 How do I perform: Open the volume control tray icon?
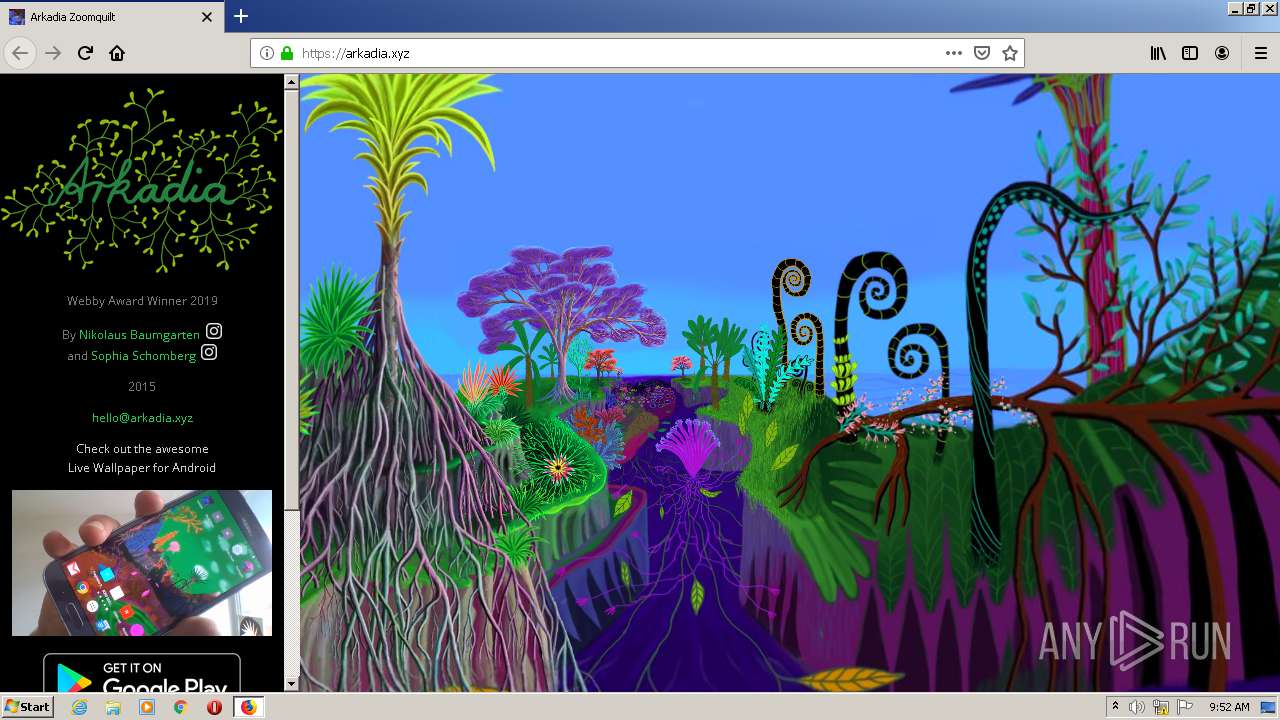click(x=1137, y=707)
